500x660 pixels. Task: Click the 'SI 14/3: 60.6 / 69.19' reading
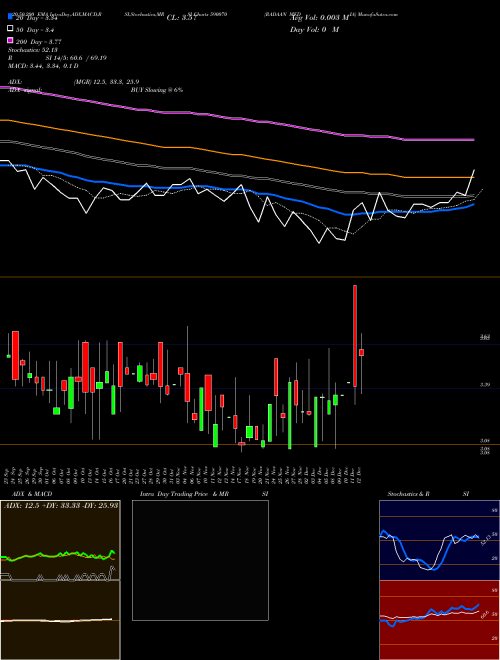[76, 58]
